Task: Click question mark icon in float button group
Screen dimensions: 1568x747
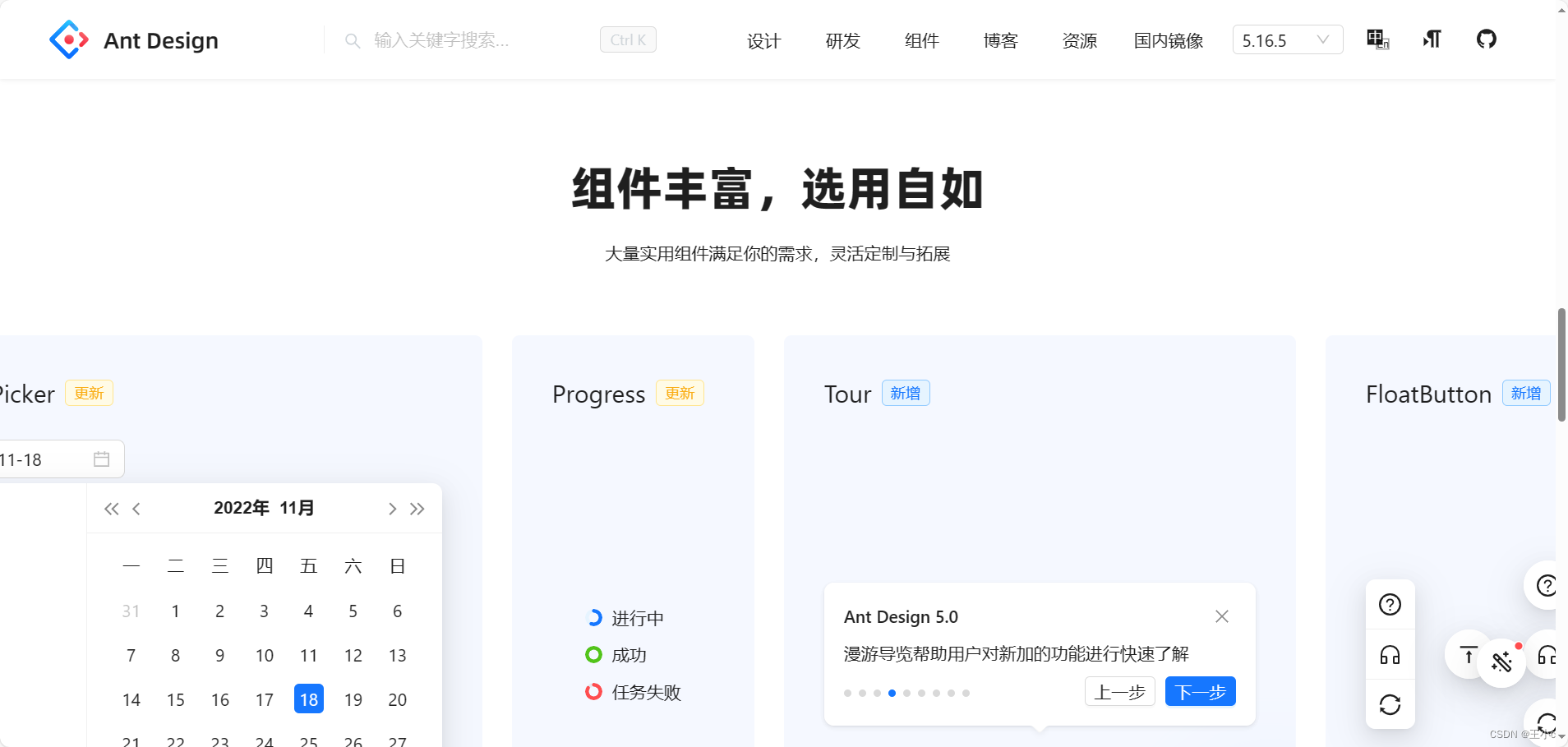Action: tap(1390, 605)
